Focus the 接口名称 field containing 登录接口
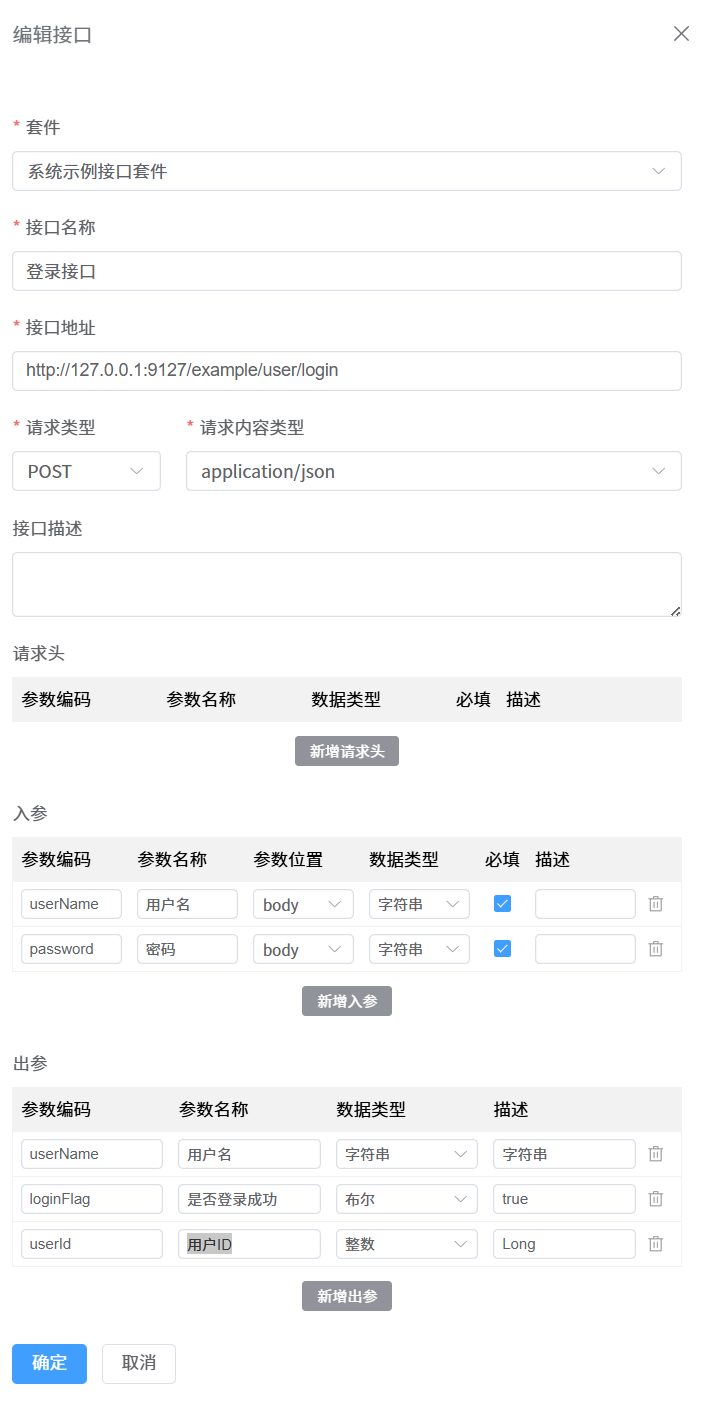The width and height of the screenshot is (704, 1423). click(347, 271)
